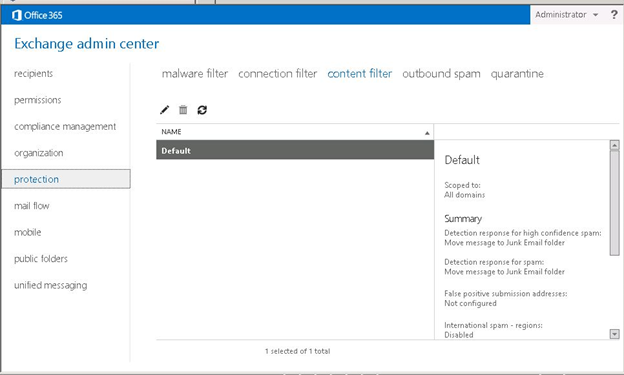This screenshot has height=375, width=624.
Task: Open mail flow section
Action: coord(32,206)
